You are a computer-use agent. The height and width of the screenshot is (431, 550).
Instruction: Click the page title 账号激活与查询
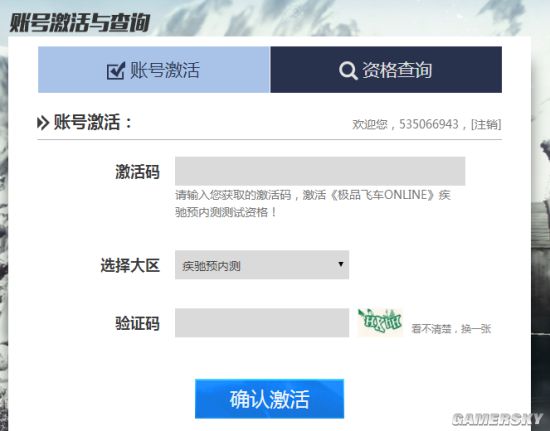coord(80,22)
